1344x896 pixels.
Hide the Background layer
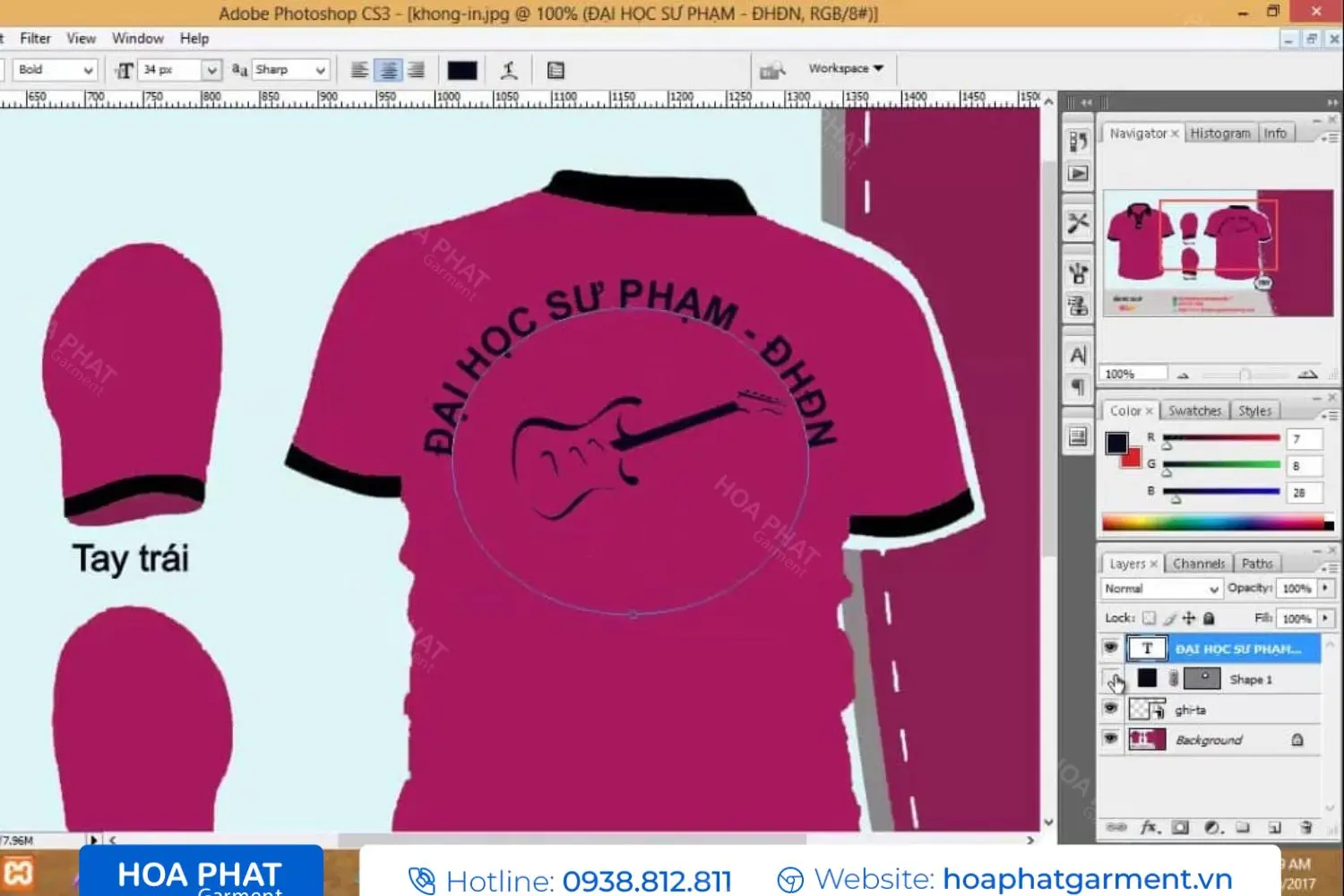coord(1111,739)
